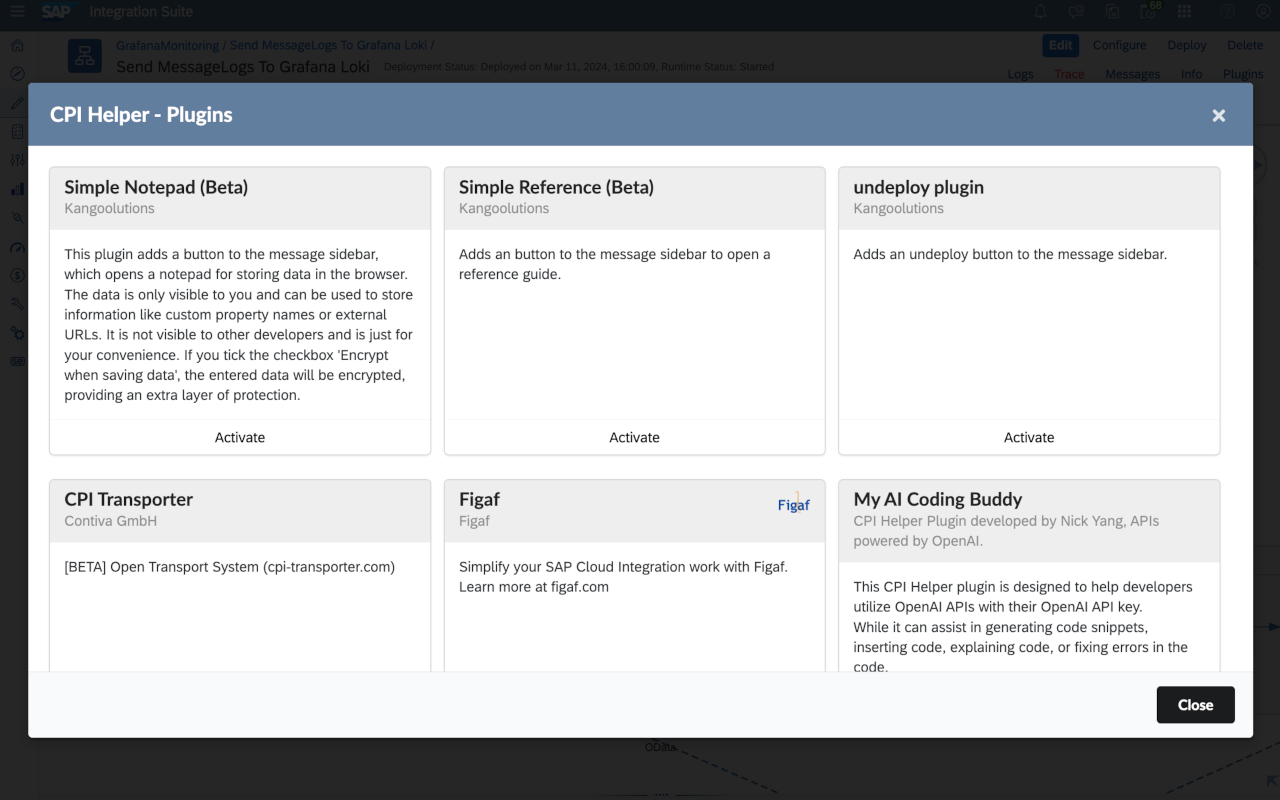This screenshot has height=800, width=1280.
Task: Go to Home in left sidebar
Action: point(17,46)
